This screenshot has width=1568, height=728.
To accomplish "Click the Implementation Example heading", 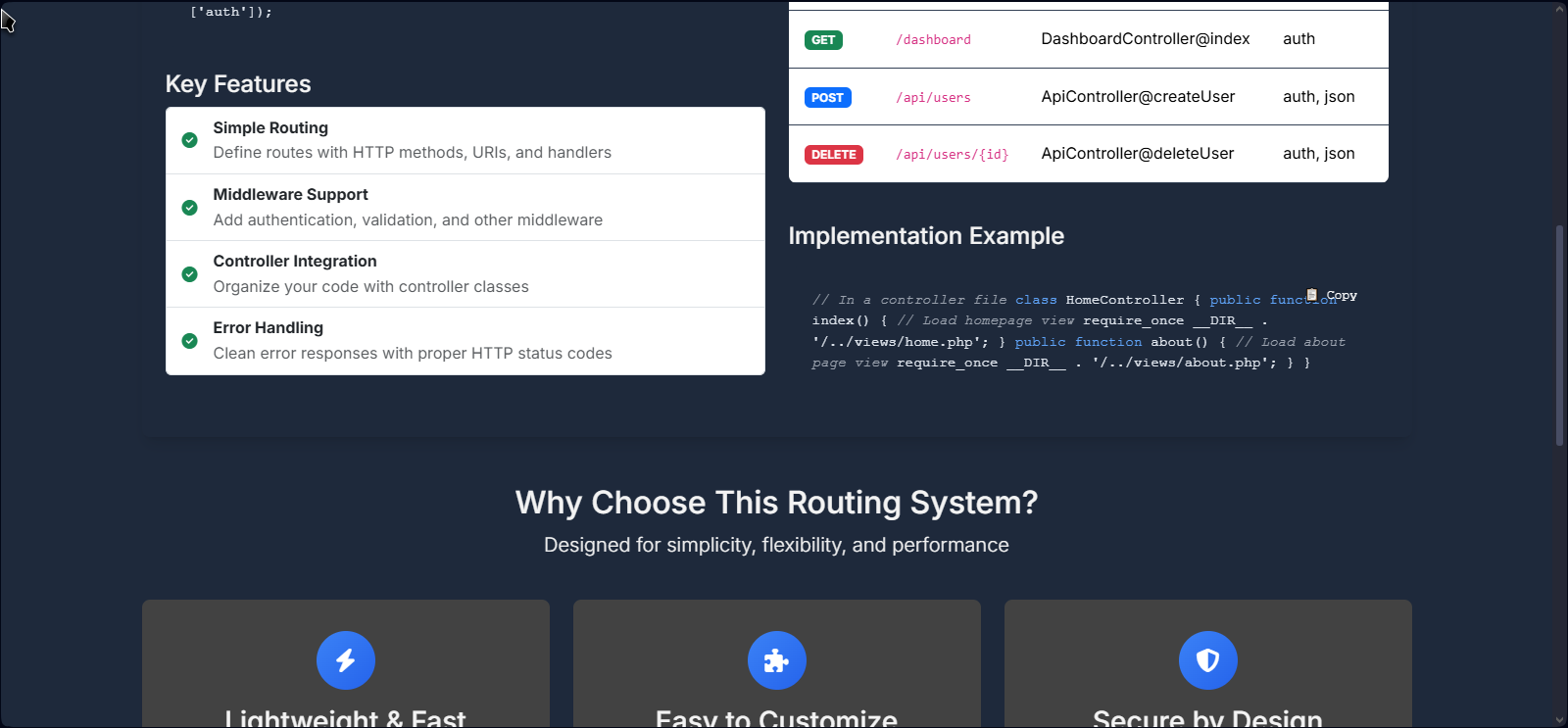I will pos(926,236).
